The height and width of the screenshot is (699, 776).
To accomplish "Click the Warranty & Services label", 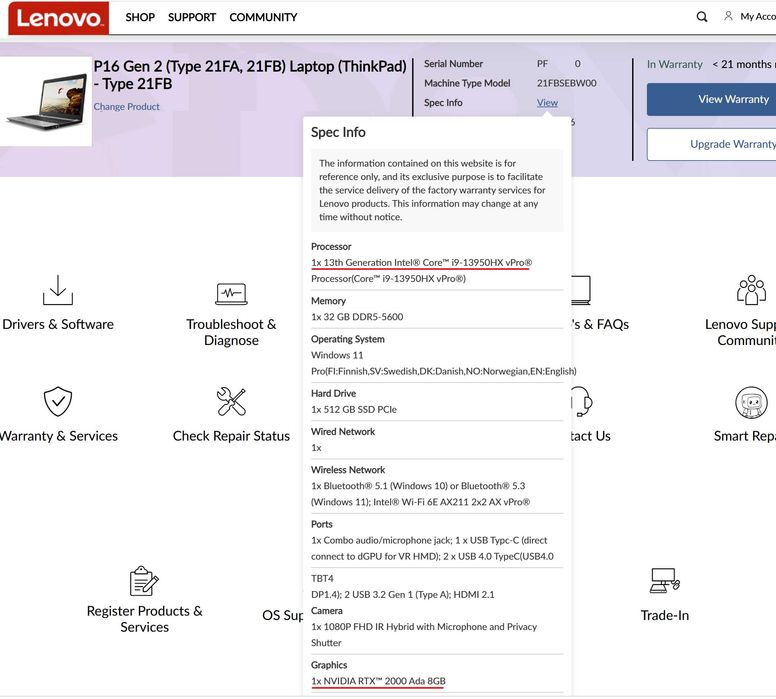I will (x=59, y=436).
